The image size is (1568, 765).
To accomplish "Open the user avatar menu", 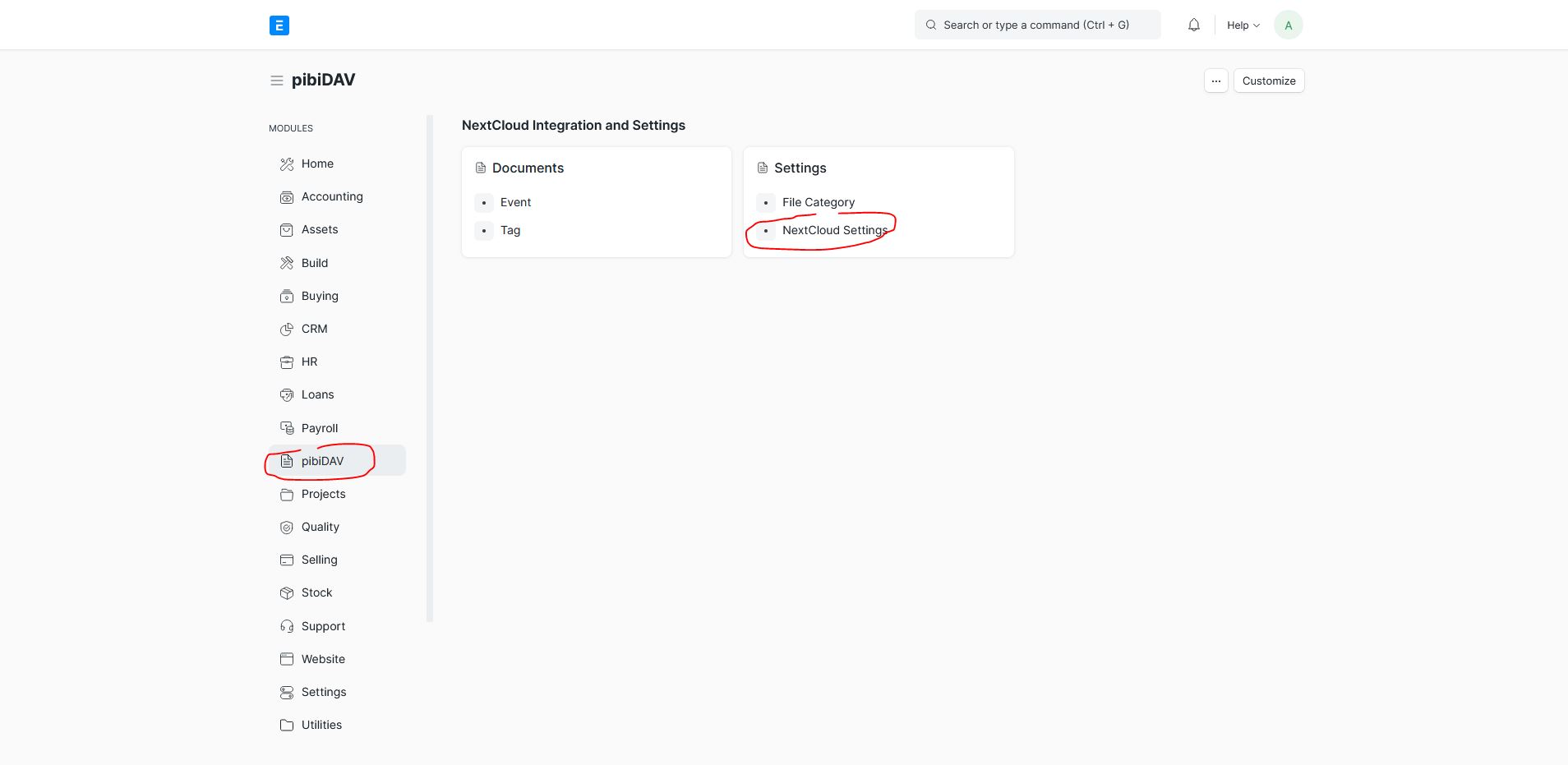I will coord(1289,25).
